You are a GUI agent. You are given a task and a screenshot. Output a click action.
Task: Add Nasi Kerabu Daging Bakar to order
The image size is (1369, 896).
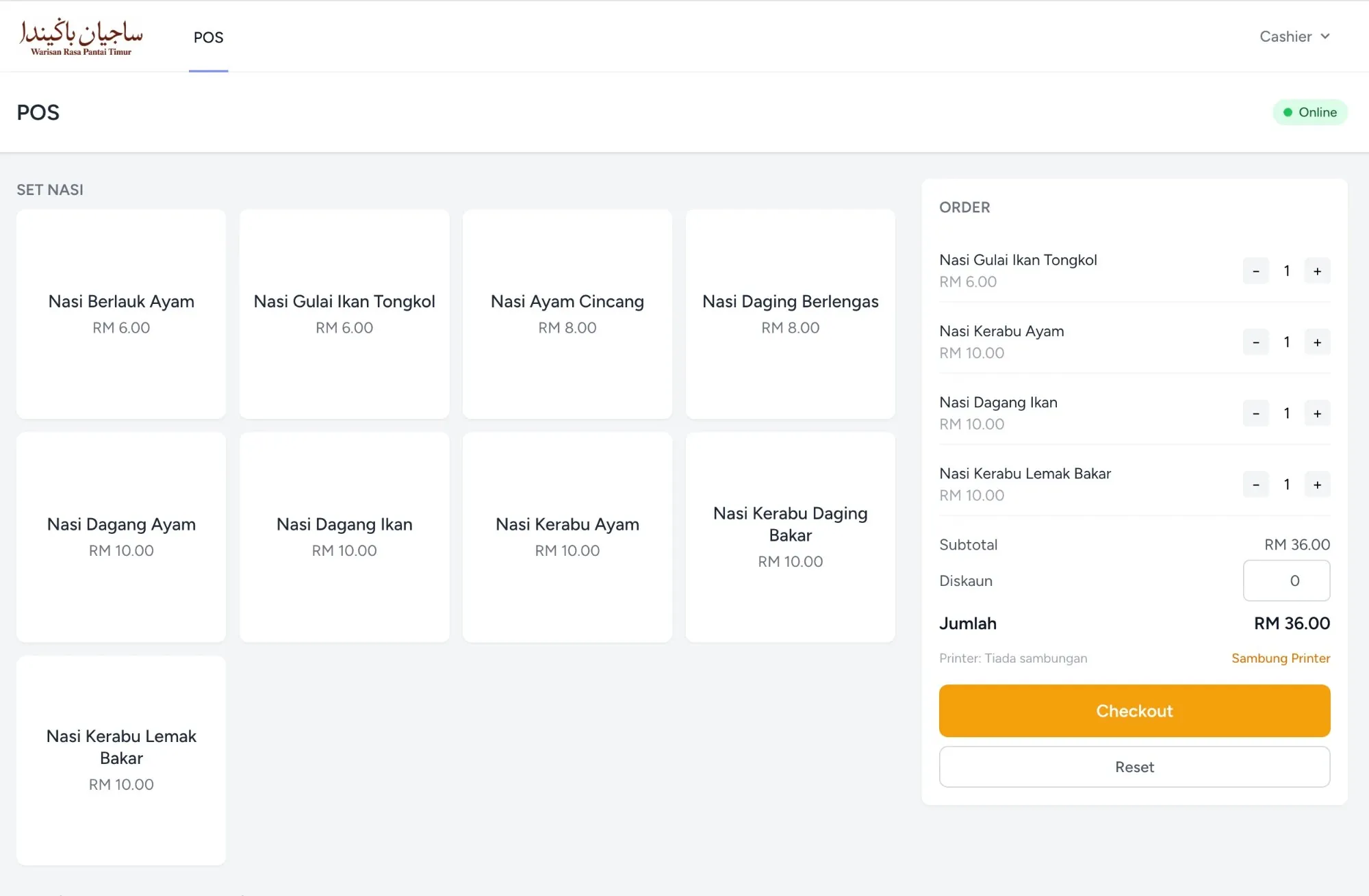[791, 537]
